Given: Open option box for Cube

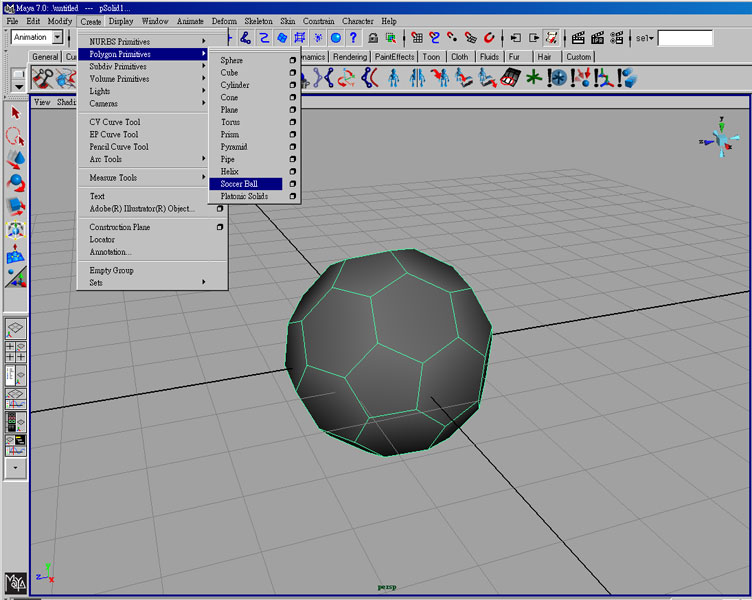Looking at the screenshot, I should 293,72.
